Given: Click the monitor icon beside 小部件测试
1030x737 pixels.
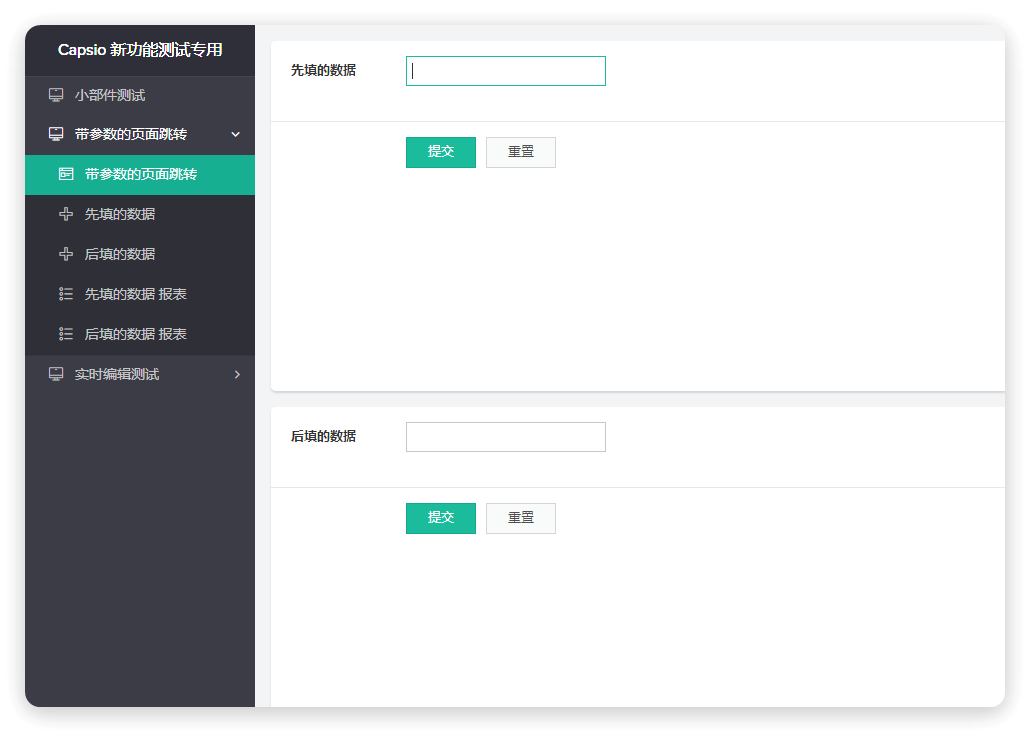Looking at the screenshot, I should [x=56, y=95].
